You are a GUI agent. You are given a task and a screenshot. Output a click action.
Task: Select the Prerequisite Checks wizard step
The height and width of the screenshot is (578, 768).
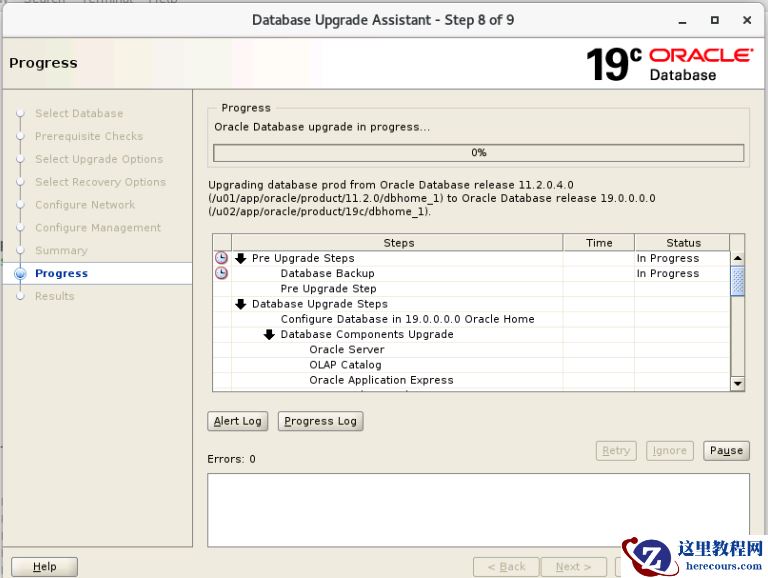point(89,136)
